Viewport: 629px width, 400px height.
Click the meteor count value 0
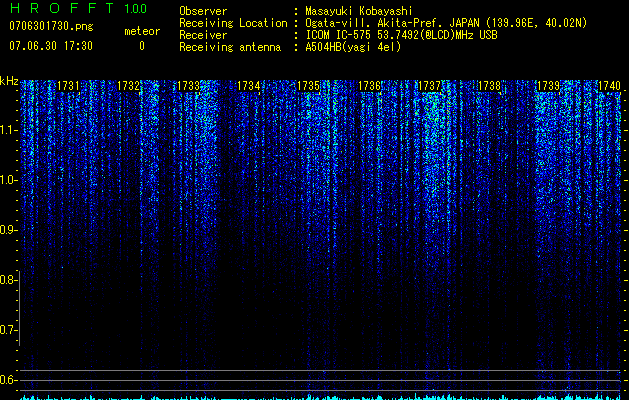pos(142,46)
